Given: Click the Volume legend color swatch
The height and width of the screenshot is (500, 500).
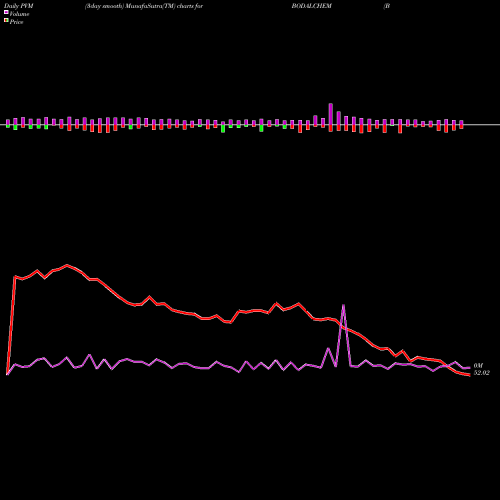Looking at the screenshot, I should [6, 12].
